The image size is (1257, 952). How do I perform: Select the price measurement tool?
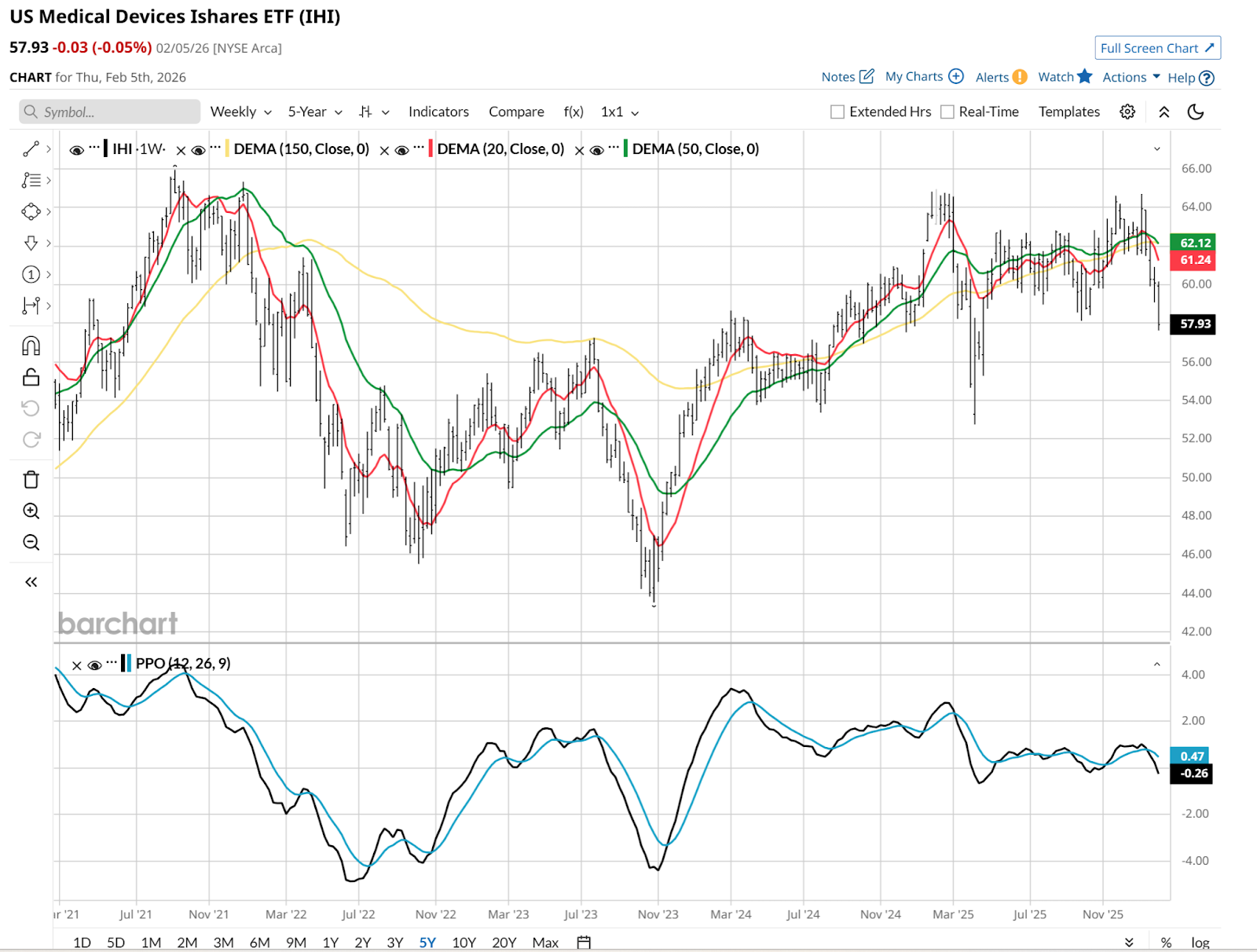pyautogui.click(x=31, y=306)
